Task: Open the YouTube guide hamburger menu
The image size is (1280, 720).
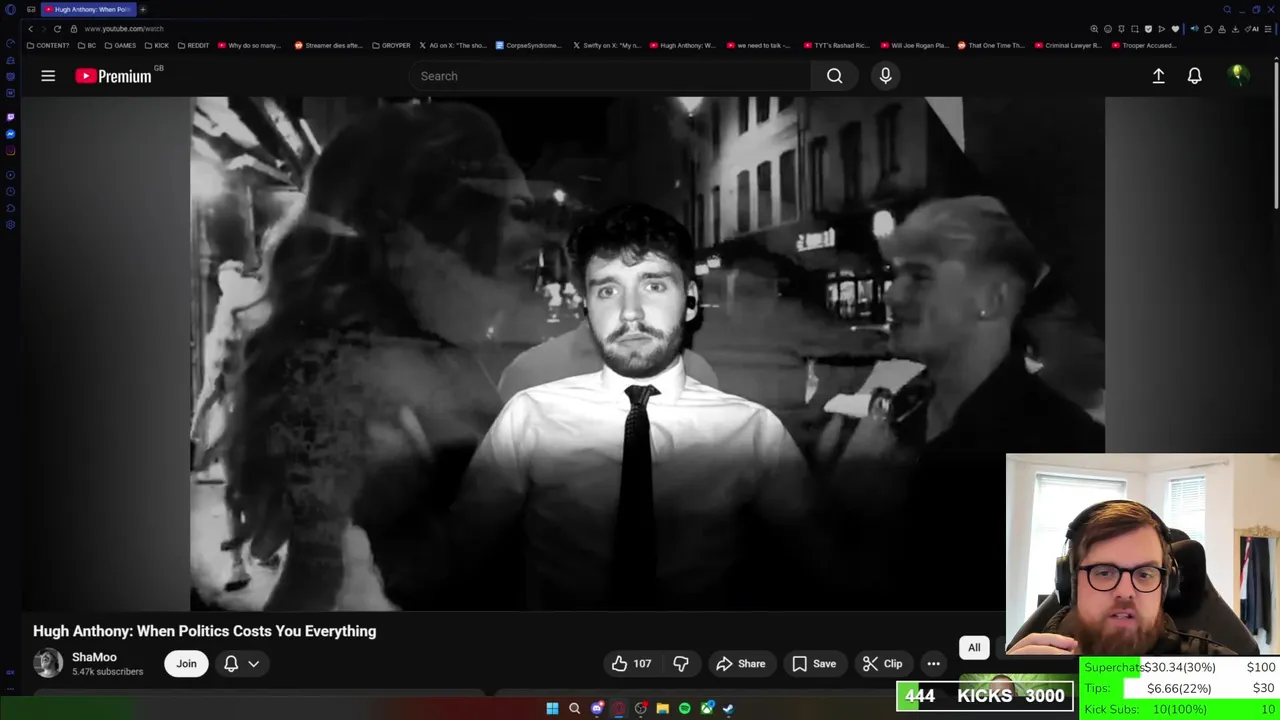Action: pos(48,76)
